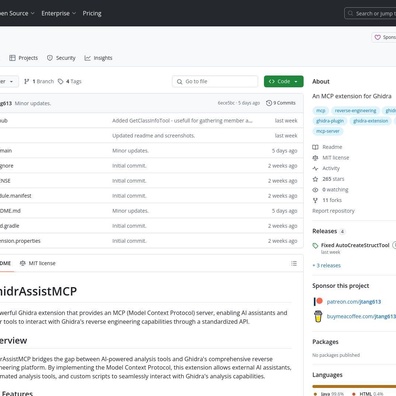396x396 pixels.
Task: Click the scale icon beside MIT license in About
Action: point(315,158)
